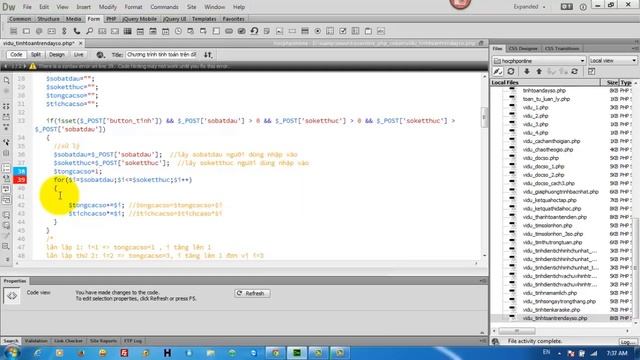Image resolution: width=640 pixels, height=360 pixels.
Task: Insert a Radio Button form element
Action: 318,31
